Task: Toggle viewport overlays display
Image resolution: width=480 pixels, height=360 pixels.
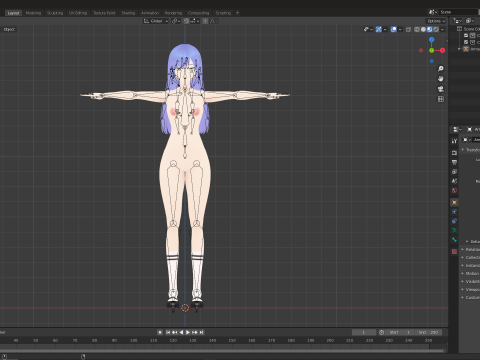Action: 394,29
